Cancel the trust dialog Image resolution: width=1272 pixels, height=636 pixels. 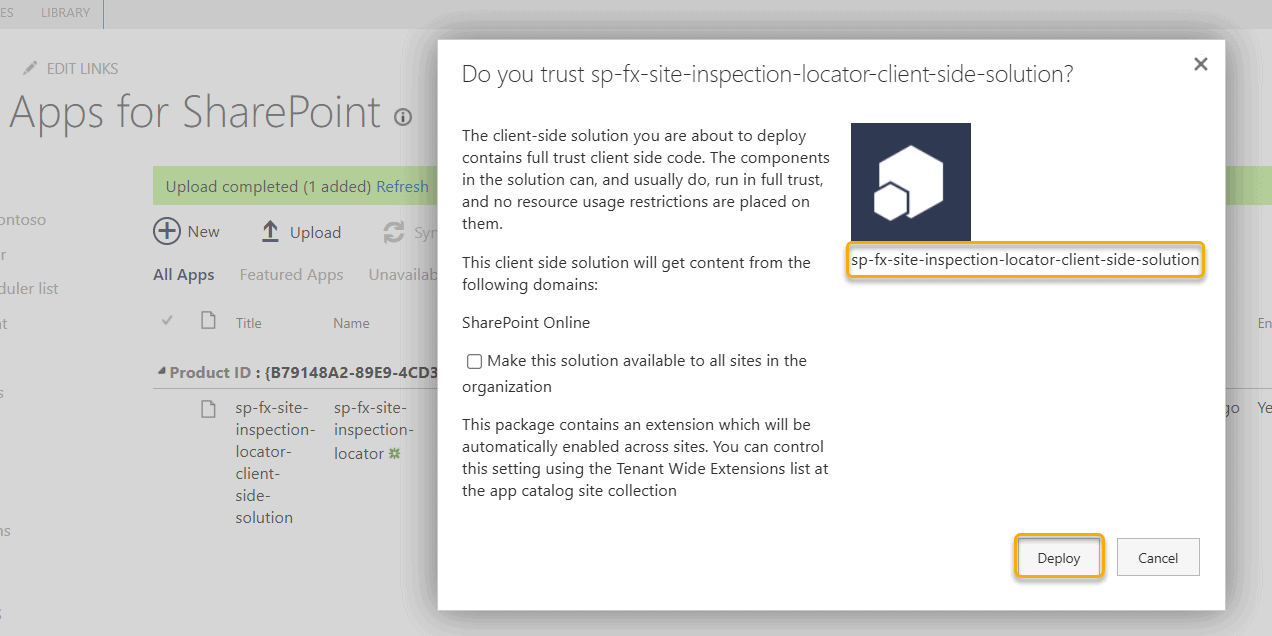1158,557
